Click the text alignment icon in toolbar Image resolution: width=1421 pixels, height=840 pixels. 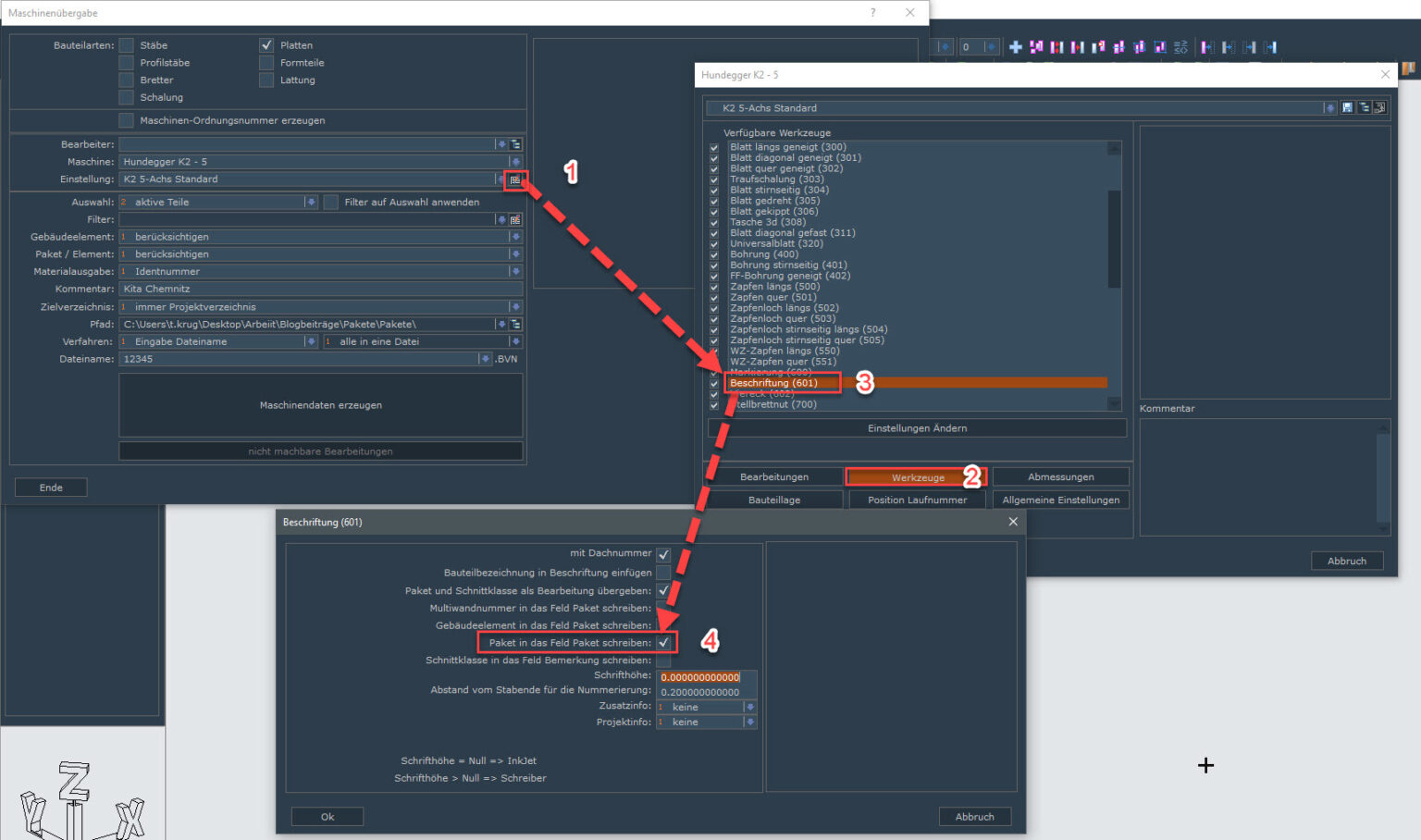(x=1180, y=47)
